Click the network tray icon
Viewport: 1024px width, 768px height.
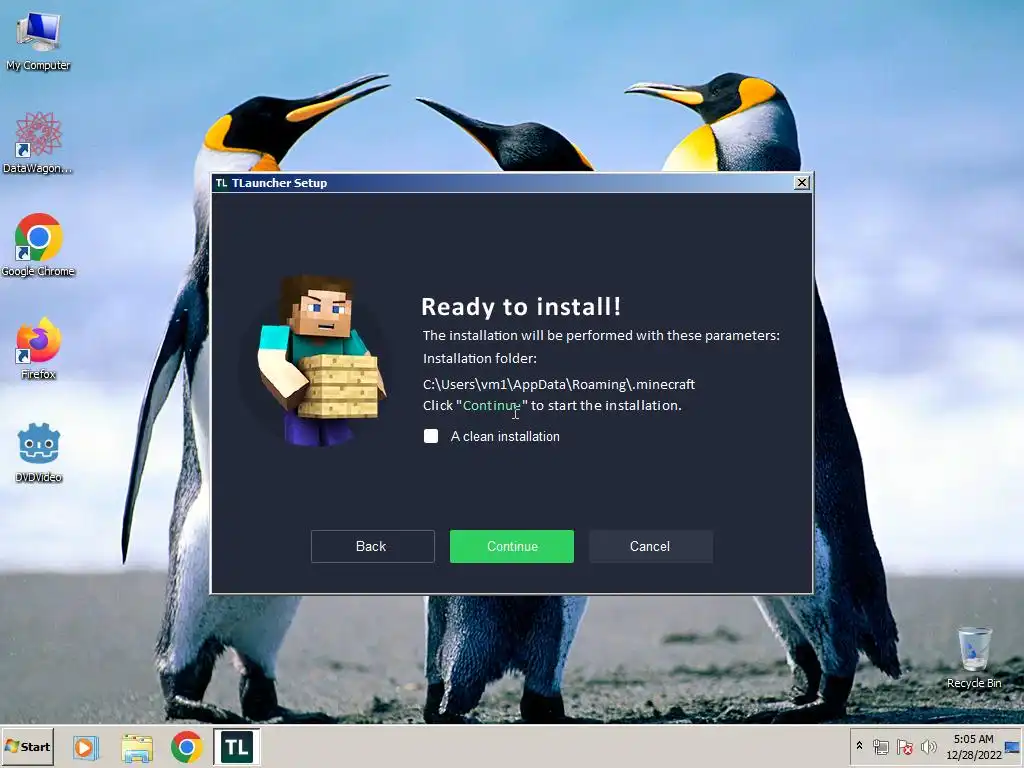(880, 746)
